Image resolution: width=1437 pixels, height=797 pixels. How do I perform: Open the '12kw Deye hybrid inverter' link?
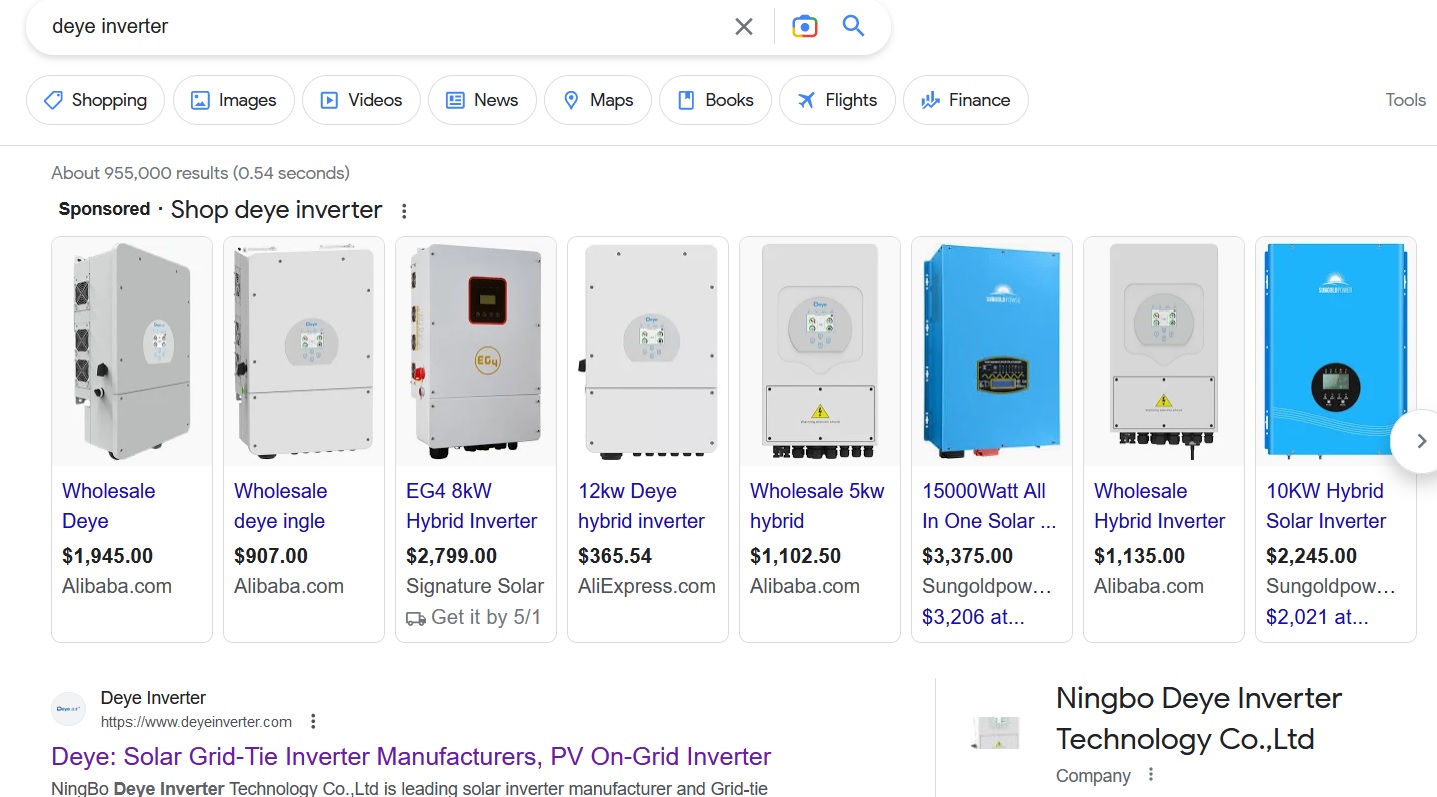coord(642,506)
